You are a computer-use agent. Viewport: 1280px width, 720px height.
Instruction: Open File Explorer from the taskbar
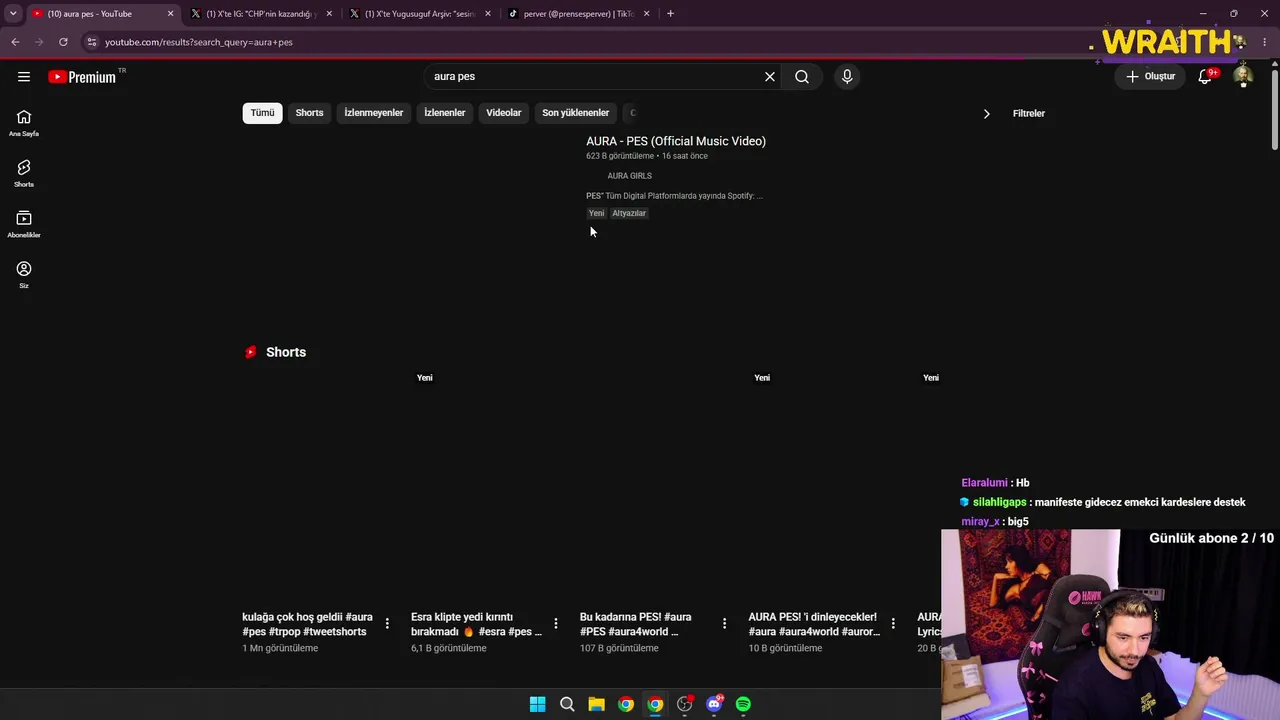pos(596,704)
